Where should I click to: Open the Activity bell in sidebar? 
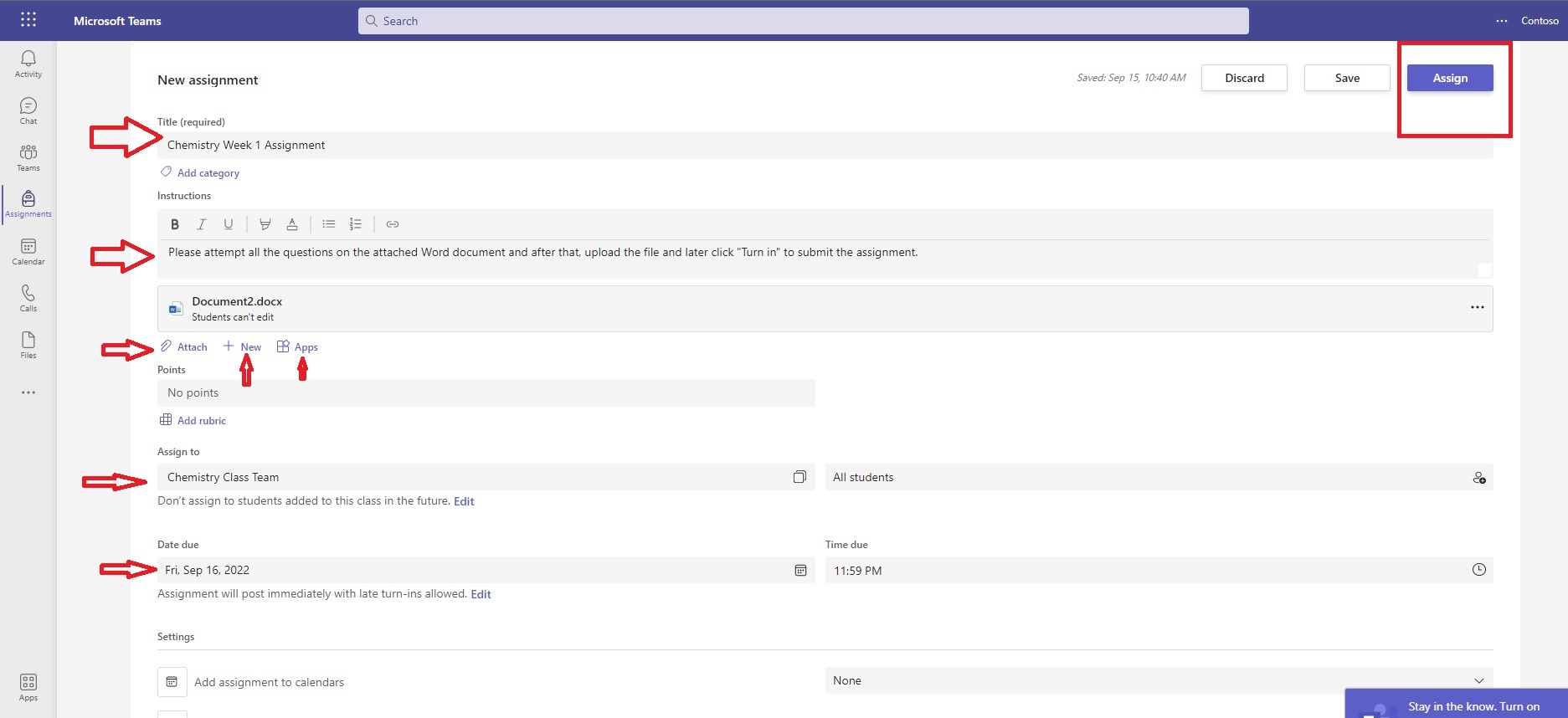(28, 64)
